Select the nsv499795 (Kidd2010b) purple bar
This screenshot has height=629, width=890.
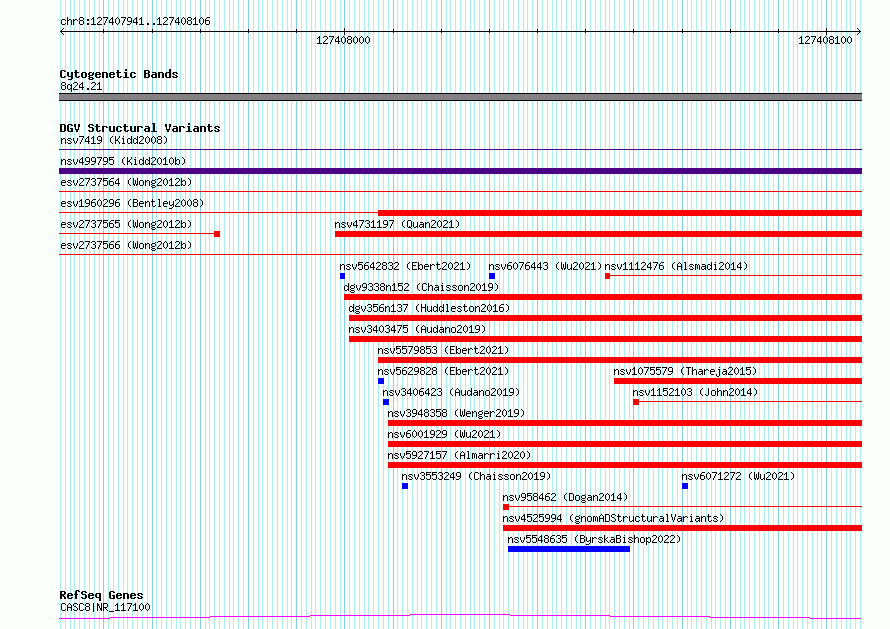(x=460, y=171)
